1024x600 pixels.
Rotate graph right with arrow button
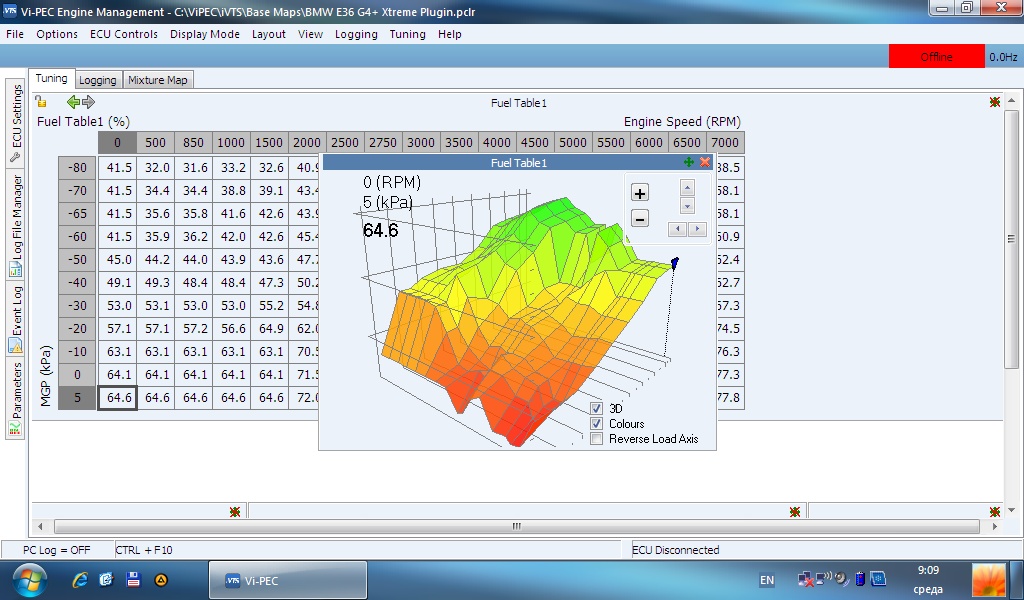[697, 229]
